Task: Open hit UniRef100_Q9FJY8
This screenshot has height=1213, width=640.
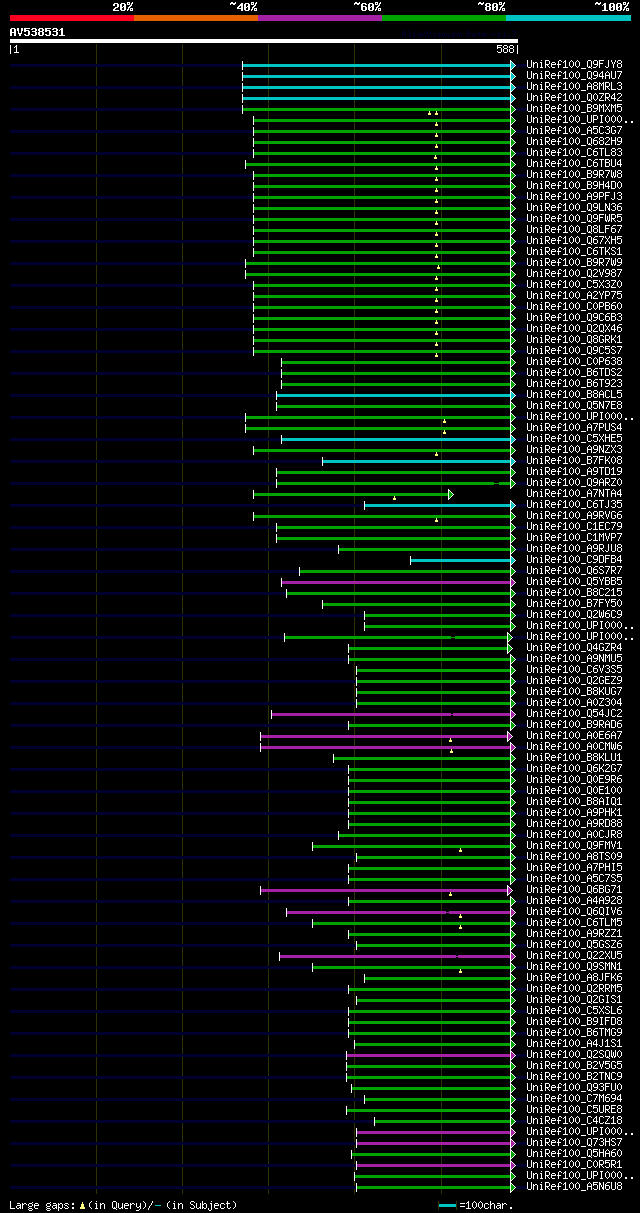Action: 574,64
